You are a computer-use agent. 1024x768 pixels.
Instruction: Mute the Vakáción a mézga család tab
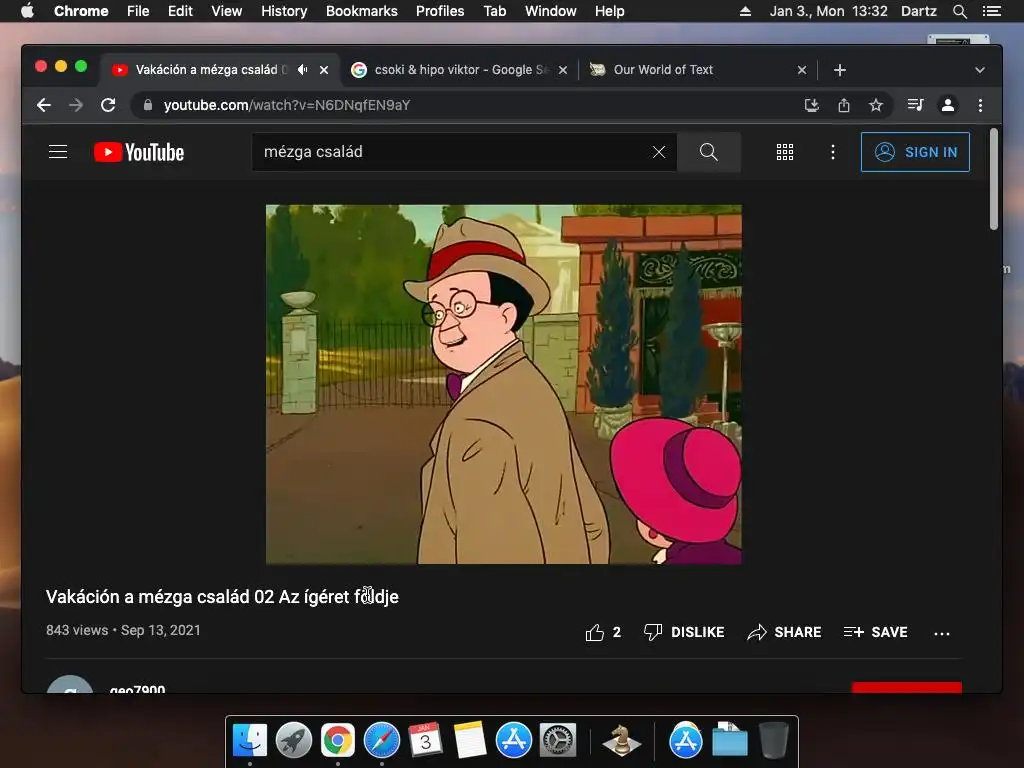point(302,70)
